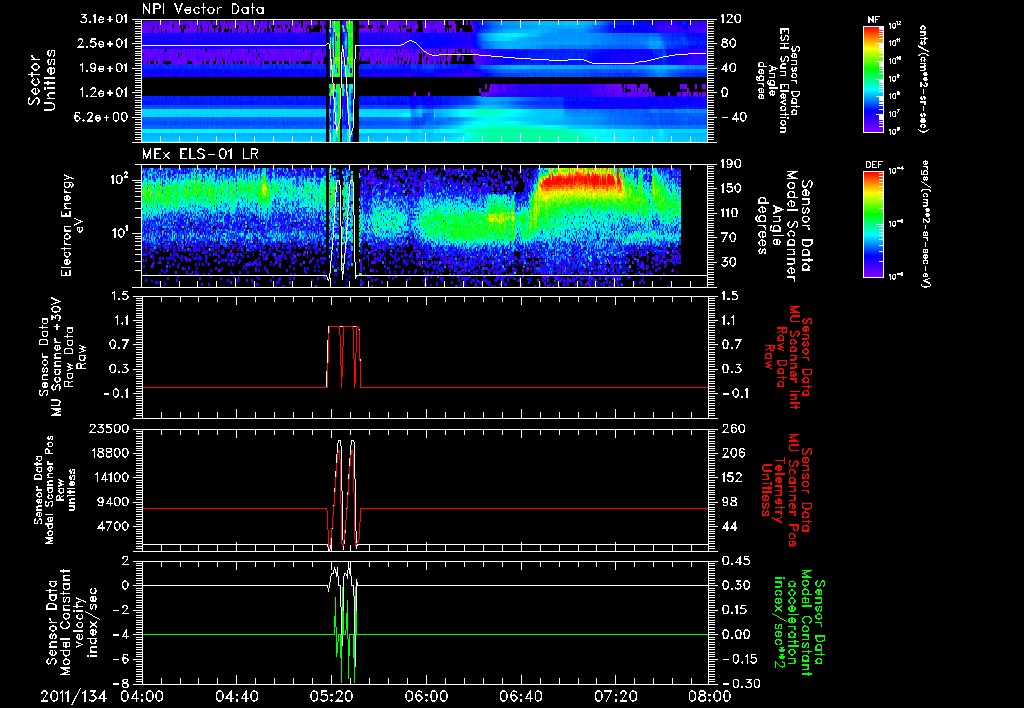Image resolution: width=1024 pixels, height=708 pixels.
Task: Click the NF color bar legend
Action: pos(873,78)
